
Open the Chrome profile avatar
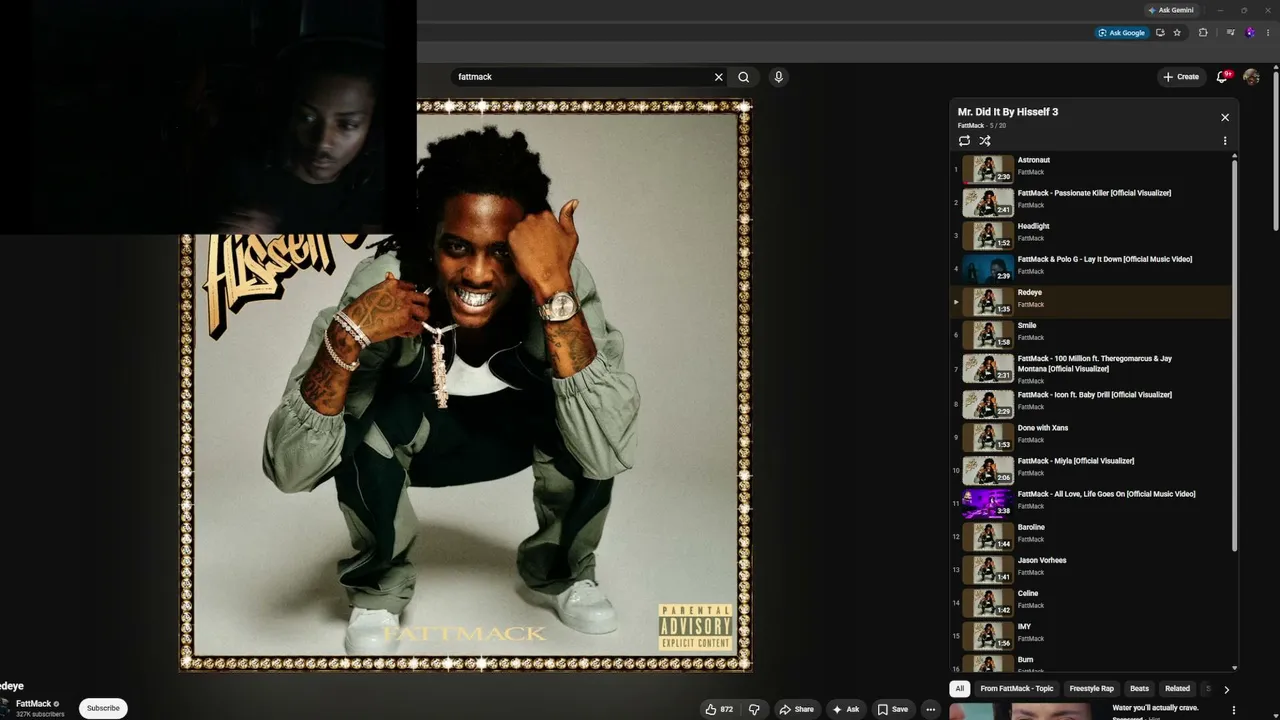[x=1250, y=33]
